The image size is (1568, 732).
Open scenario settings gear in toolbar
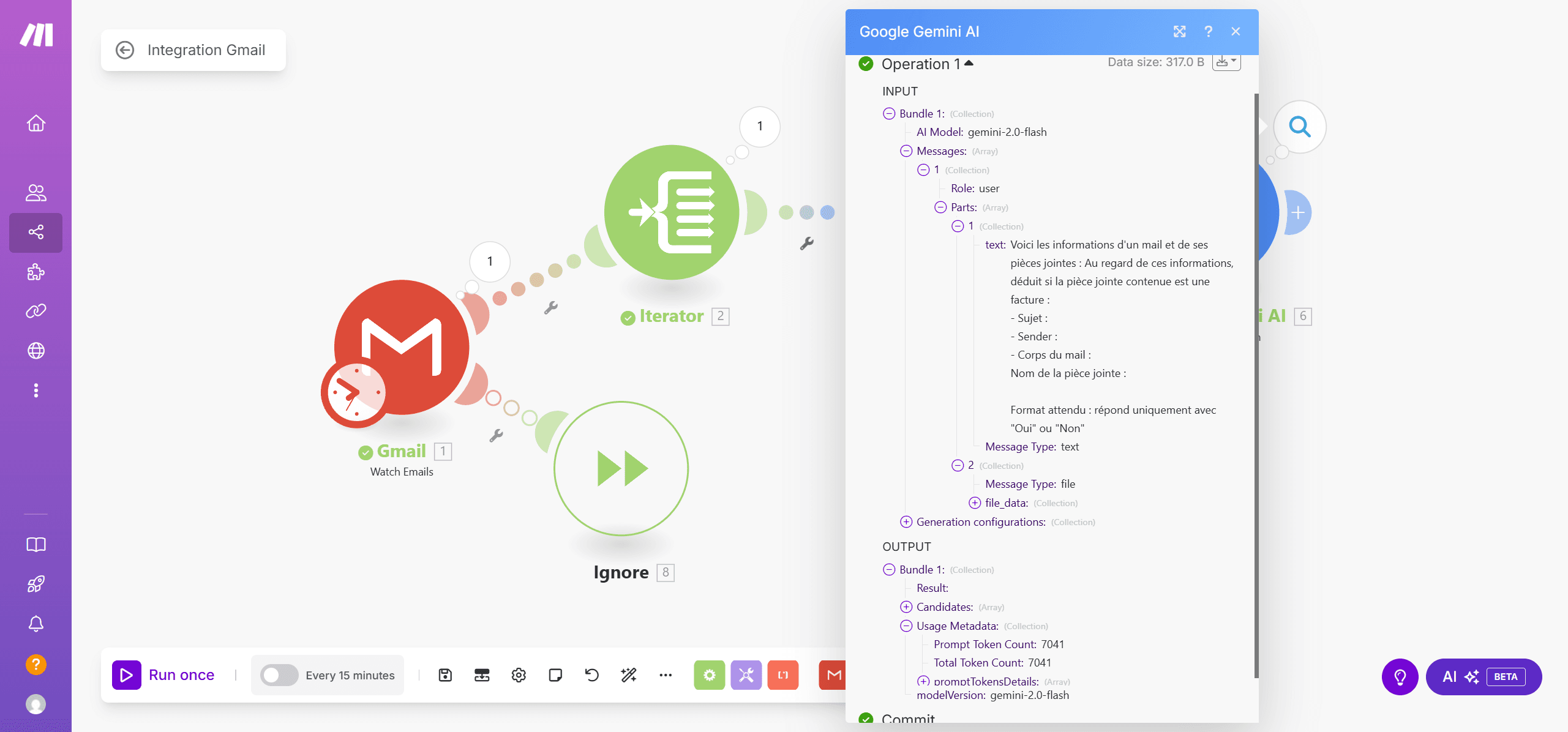519,675
